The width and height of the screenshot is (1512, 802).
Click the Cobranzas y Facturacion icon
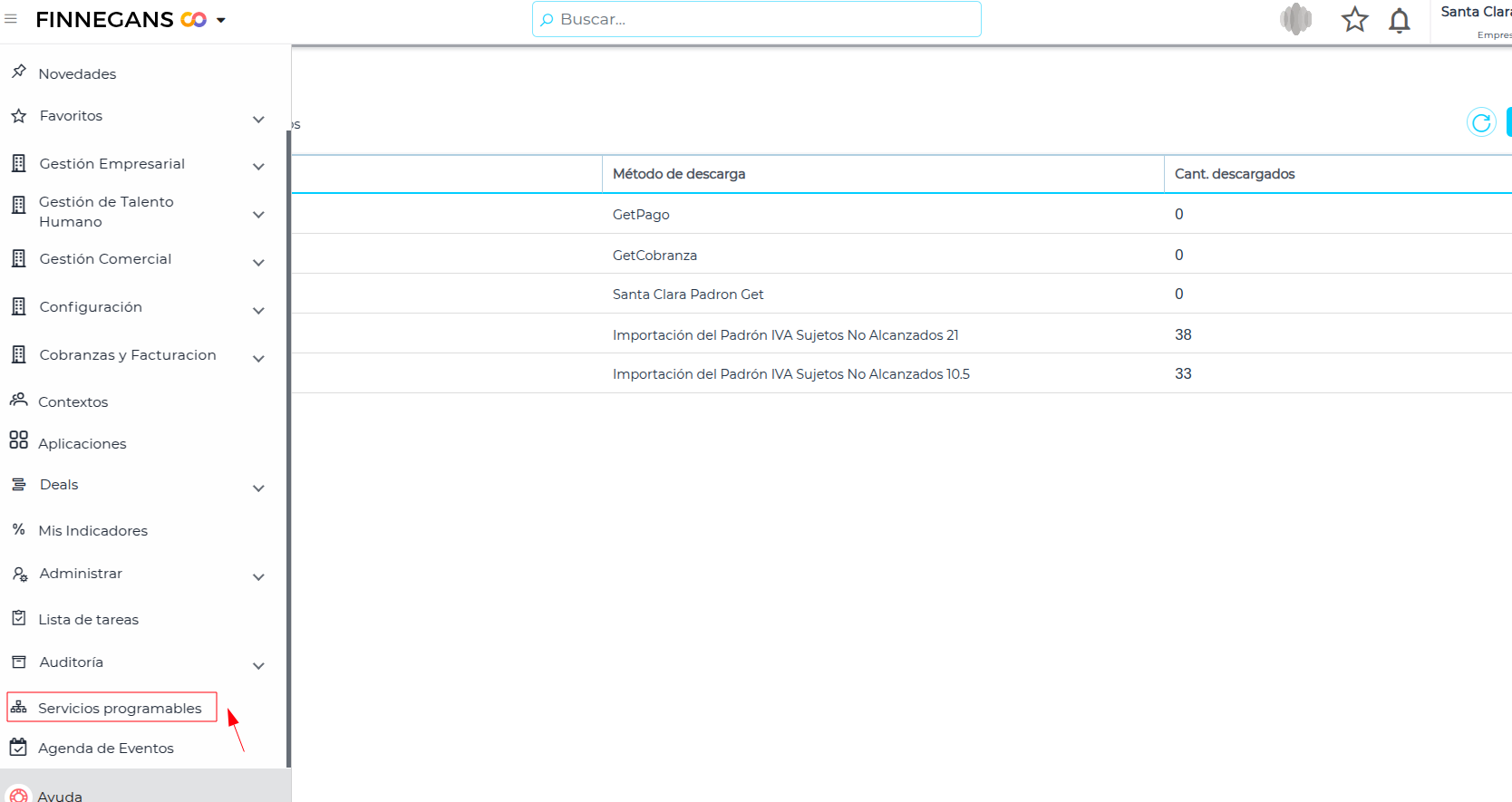pyautogui.click(x=18, y=354)
